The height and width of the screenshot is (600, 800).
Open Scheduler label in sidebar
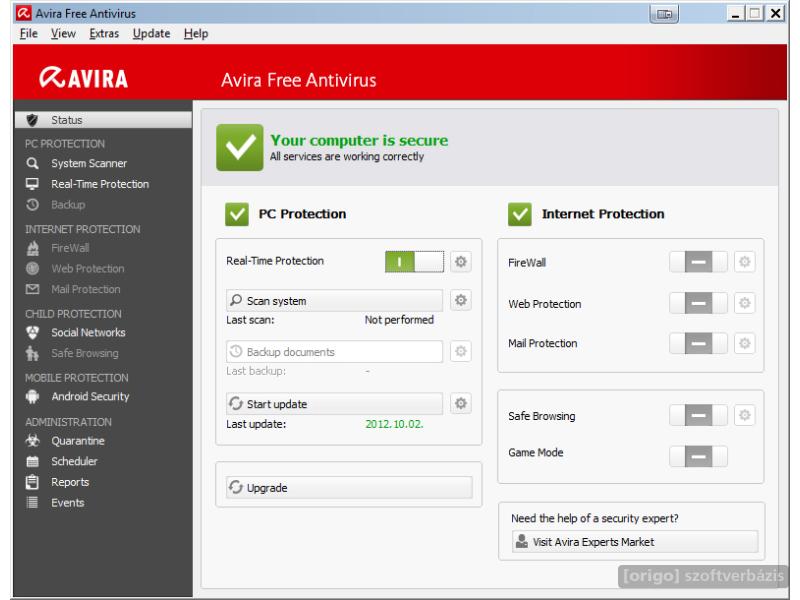(74, 461)
